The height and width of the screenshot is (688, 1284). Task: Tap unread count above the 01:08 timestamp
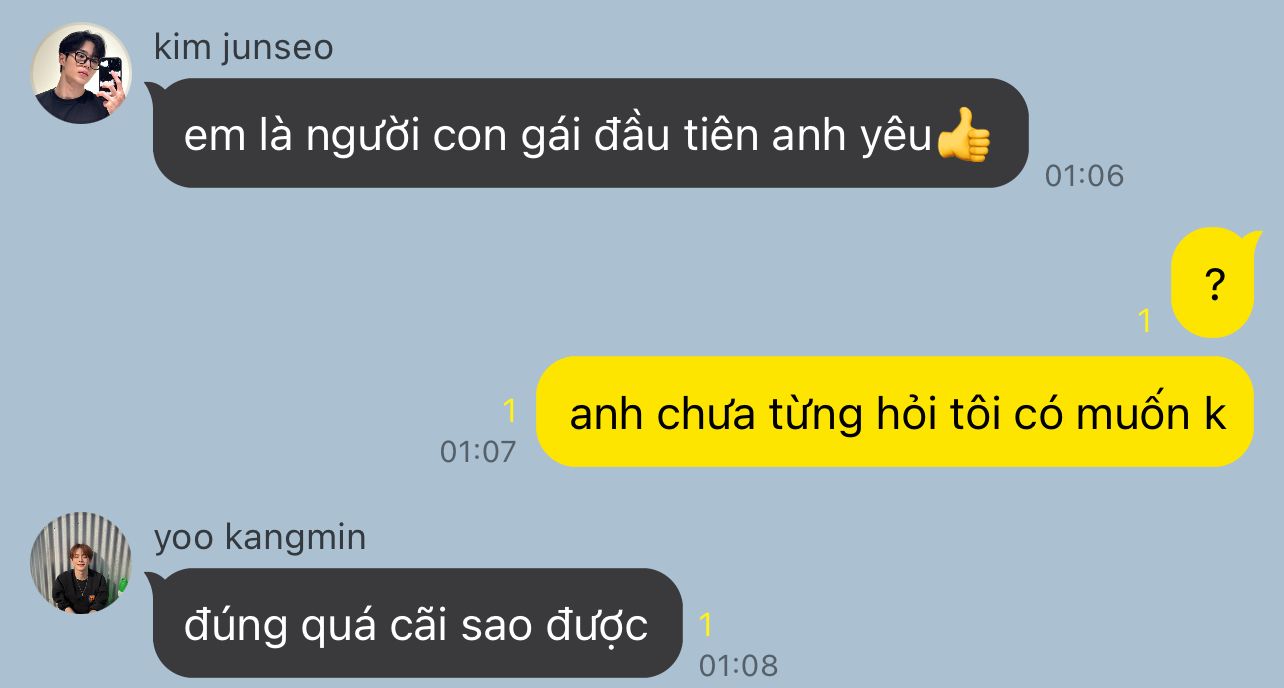coord(706,625)
